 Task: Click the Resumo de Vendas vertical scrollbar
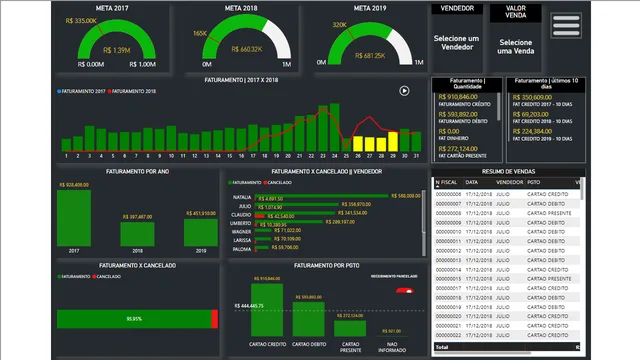(582, 189)
